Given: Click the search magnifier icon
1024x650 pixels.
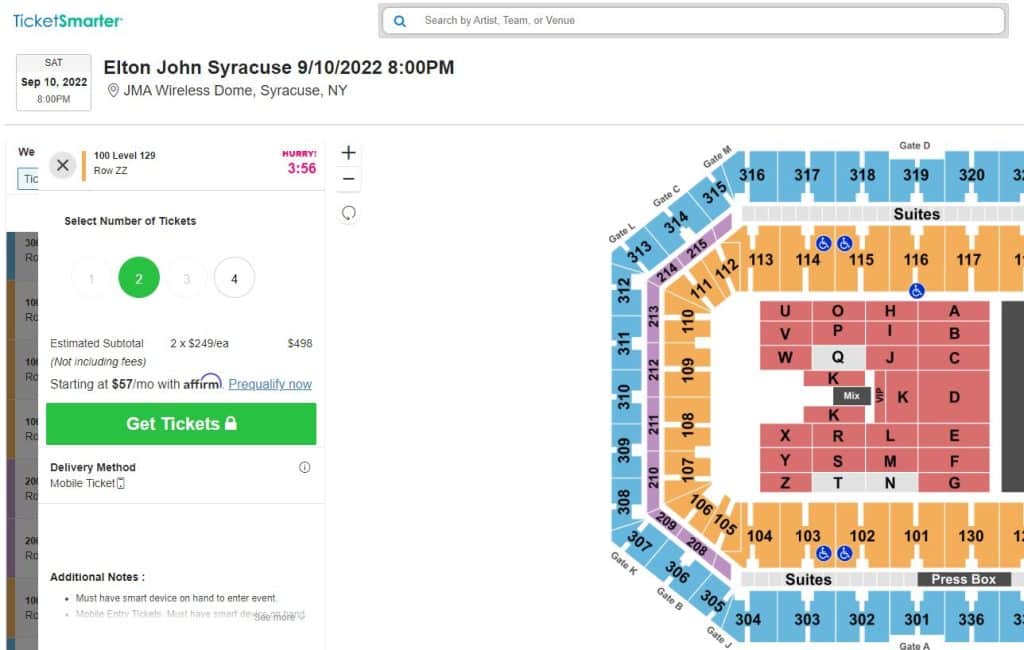Looking at the screenshot, I should [x=400, y=20].
